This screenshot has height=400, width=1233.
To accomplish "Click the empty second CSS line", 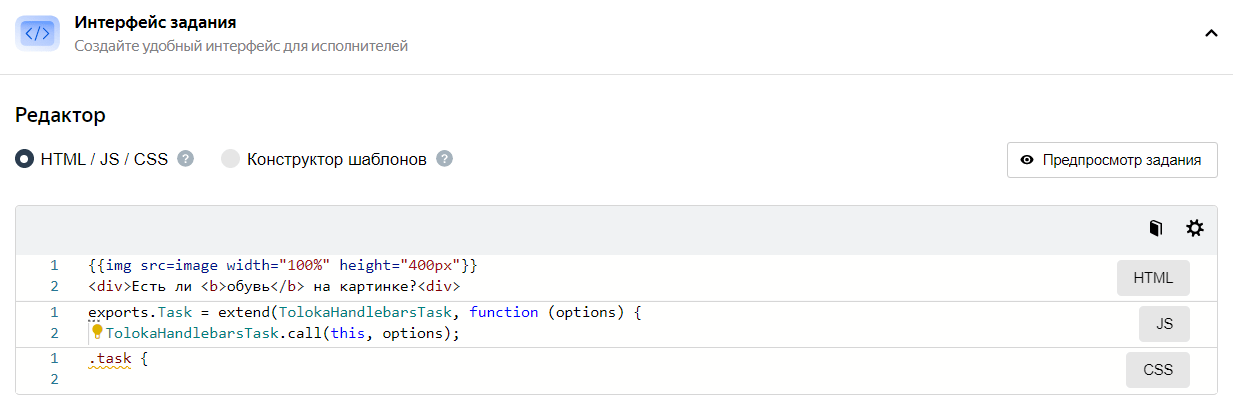I will tap(400, 379).
